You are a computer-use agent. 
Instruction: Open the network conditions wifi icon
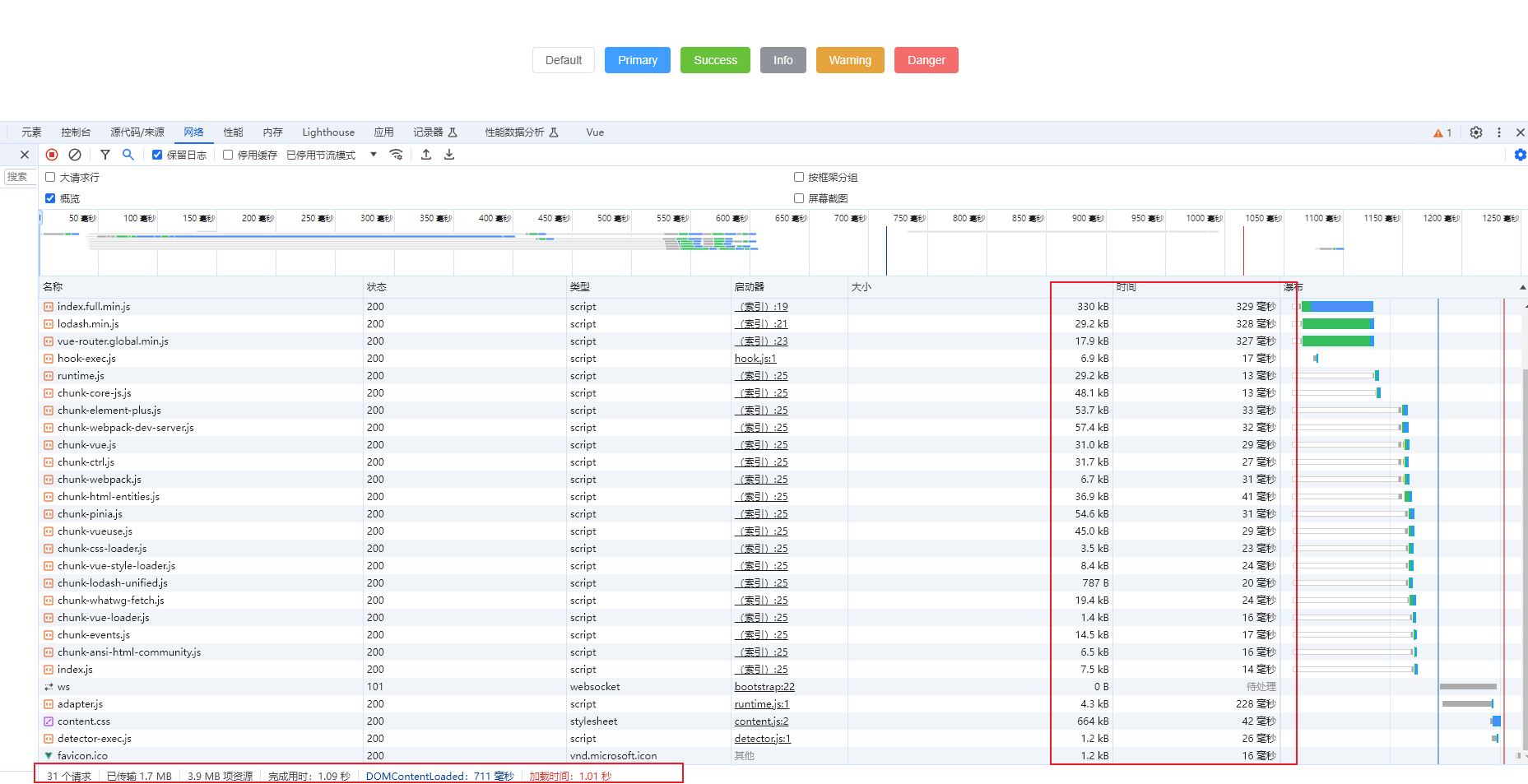[397, 155]
